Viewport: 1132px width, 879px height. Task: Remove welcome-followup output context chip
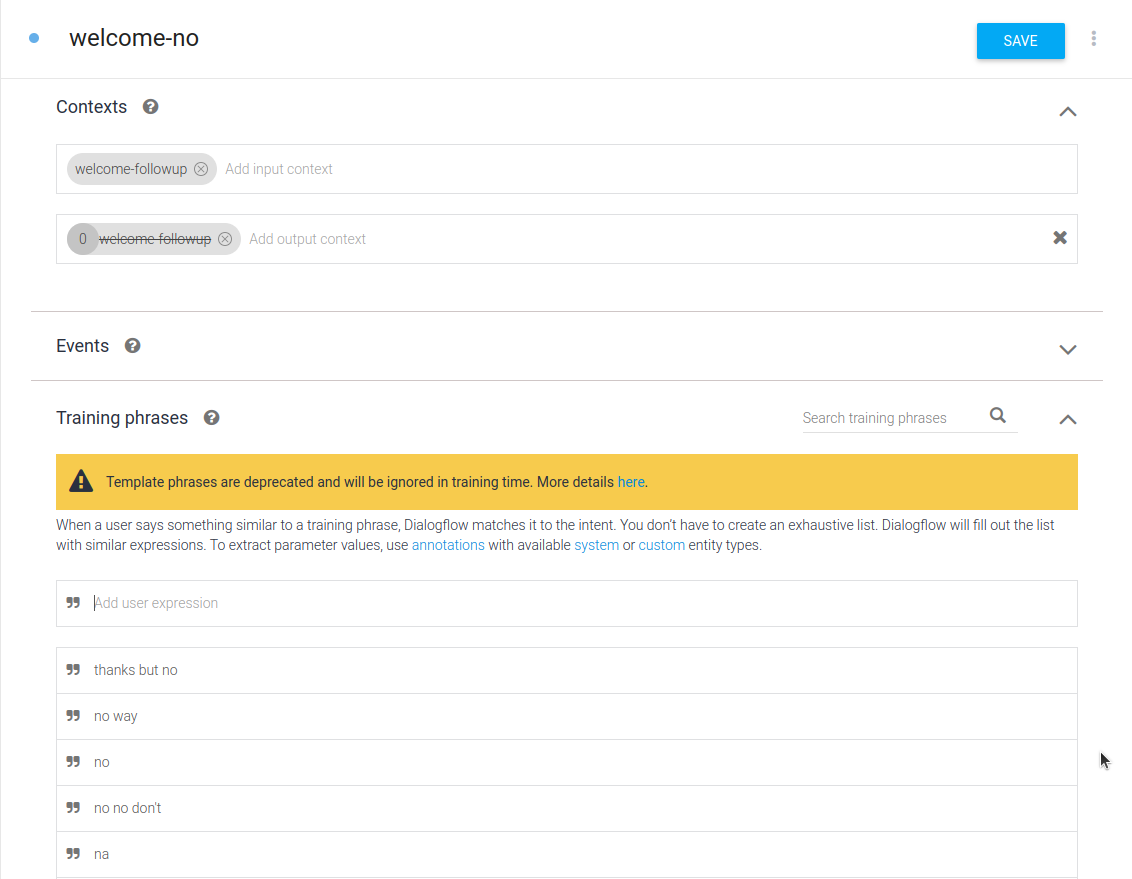click(x=225, y=239)
